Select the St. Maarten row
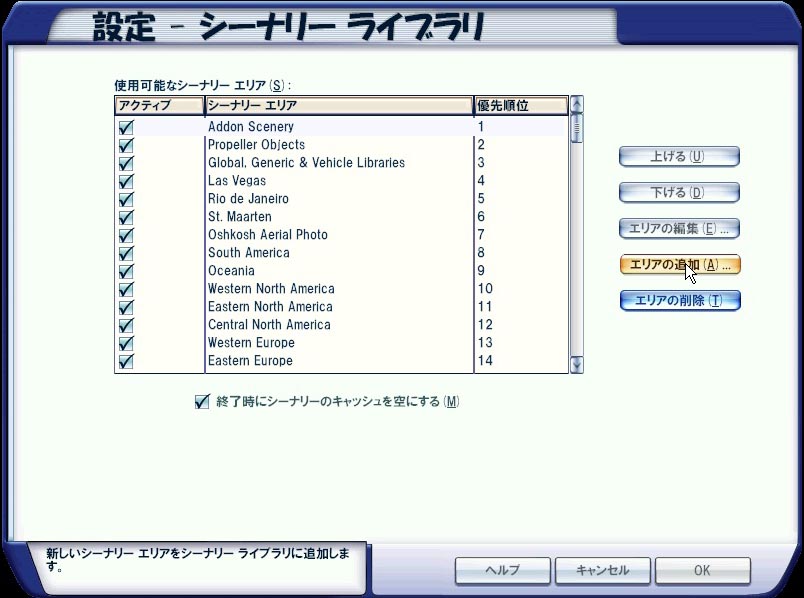The width and height of the screenshot is (804, 598). click(x=341, y=216)
